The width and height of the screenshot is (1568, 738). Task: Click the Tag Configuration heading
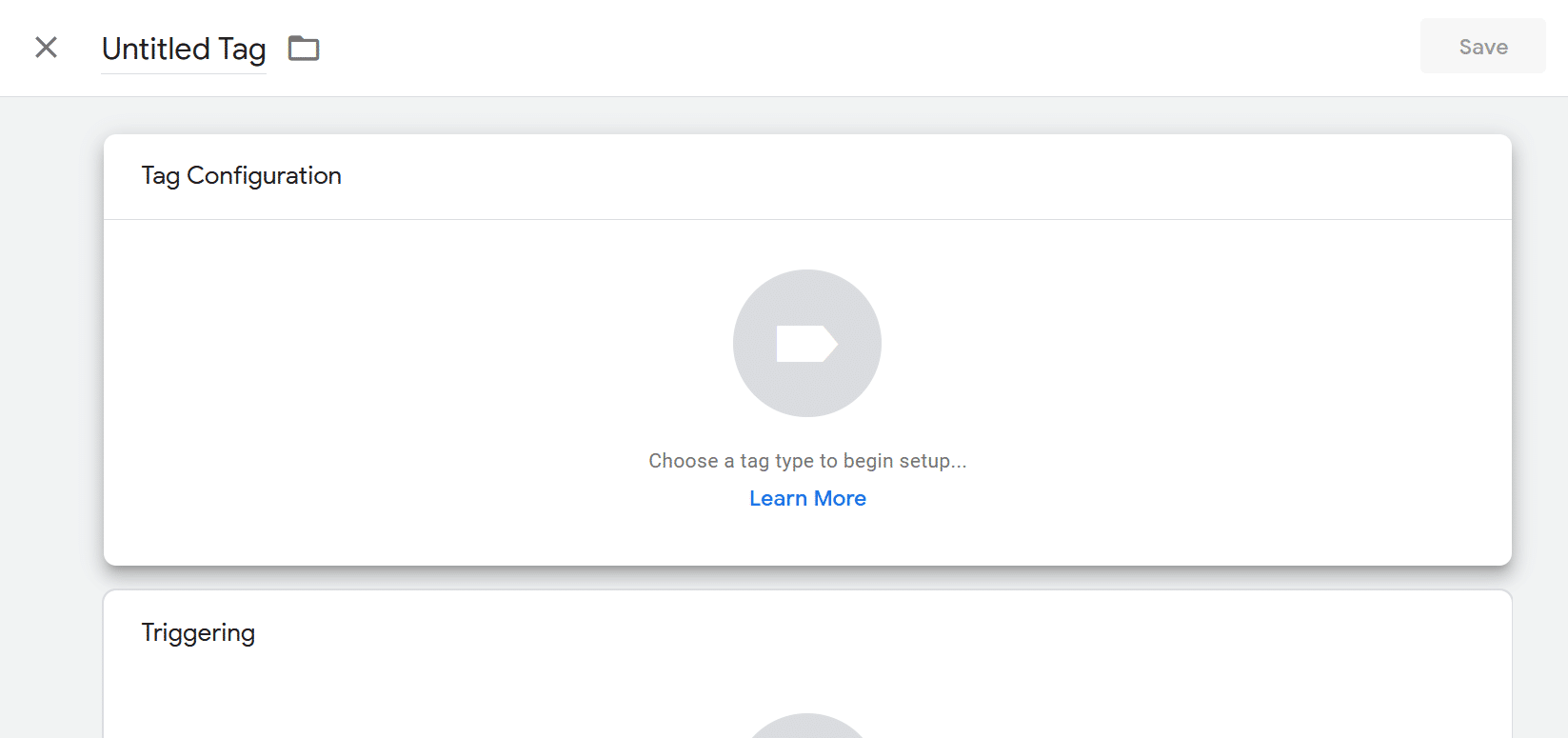pyautogui.click(x=241, y=176)
